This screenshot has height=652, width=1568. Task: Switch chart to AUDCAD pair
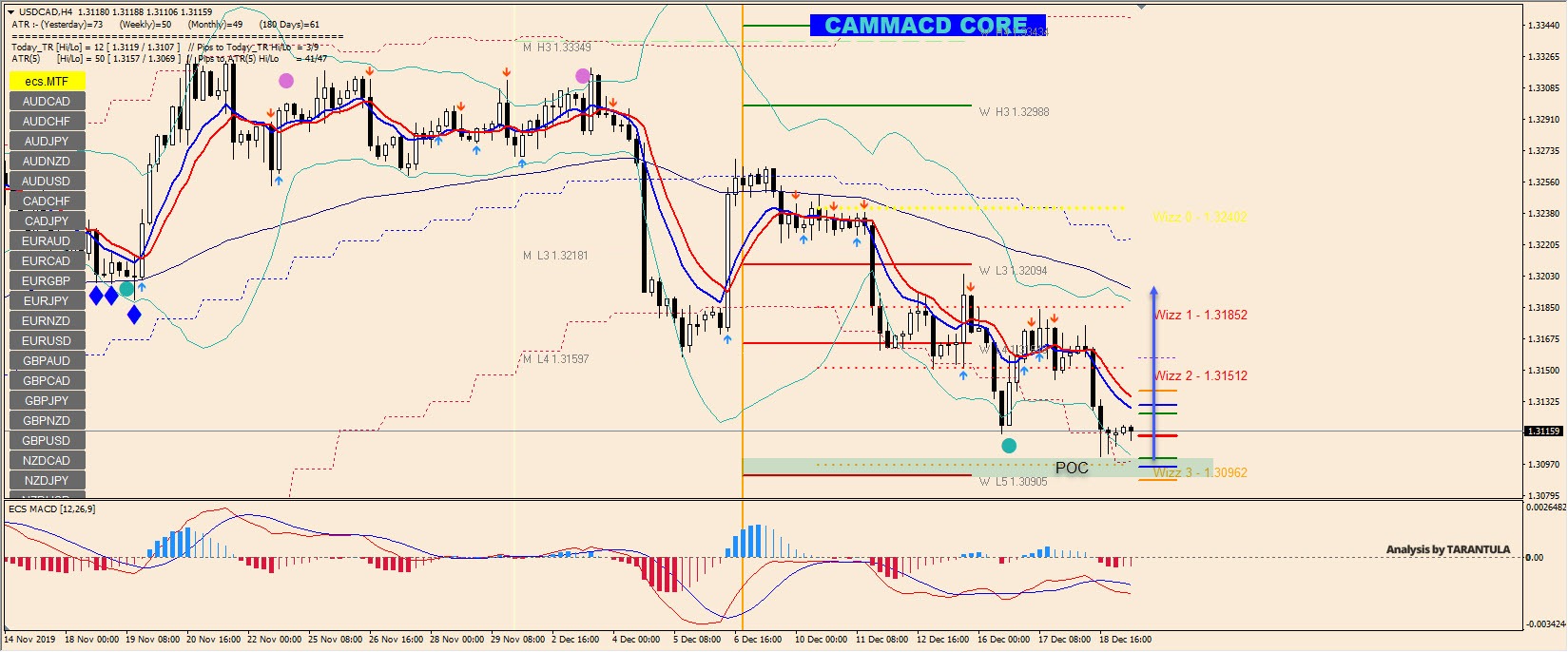tap(47, 101)
